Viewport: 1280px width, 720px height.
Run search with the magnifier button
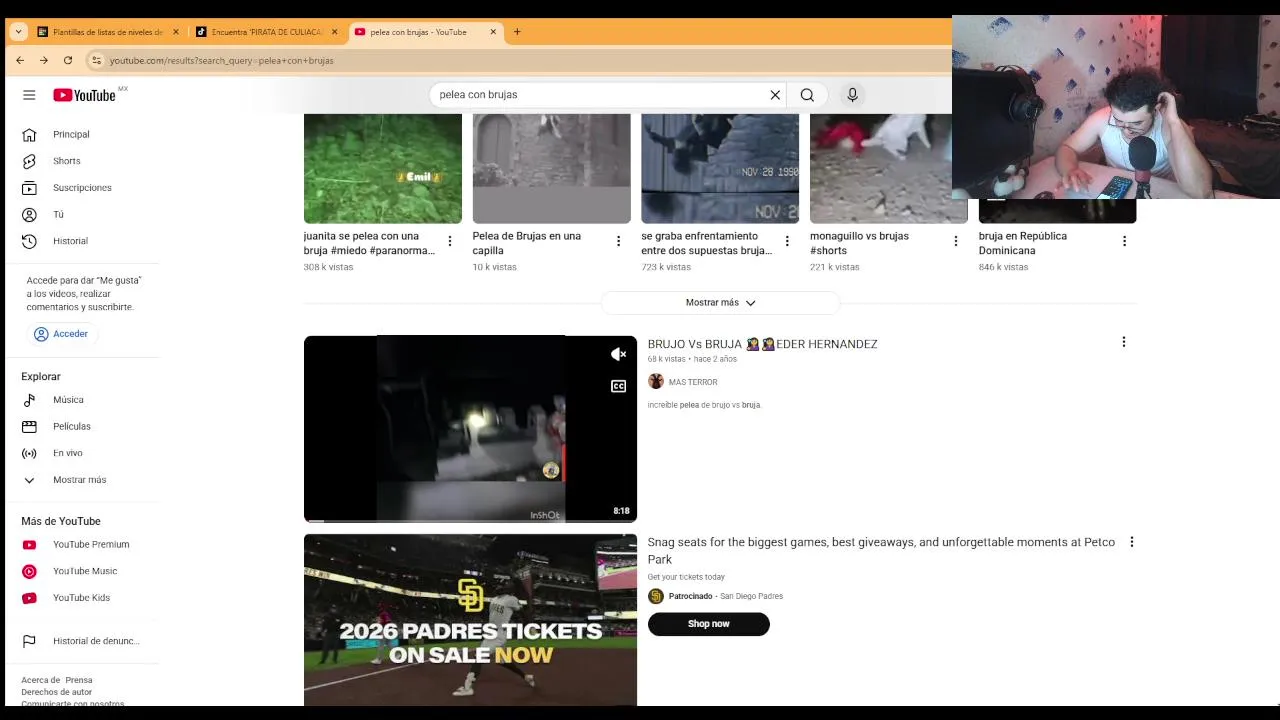tap(807, 95)
